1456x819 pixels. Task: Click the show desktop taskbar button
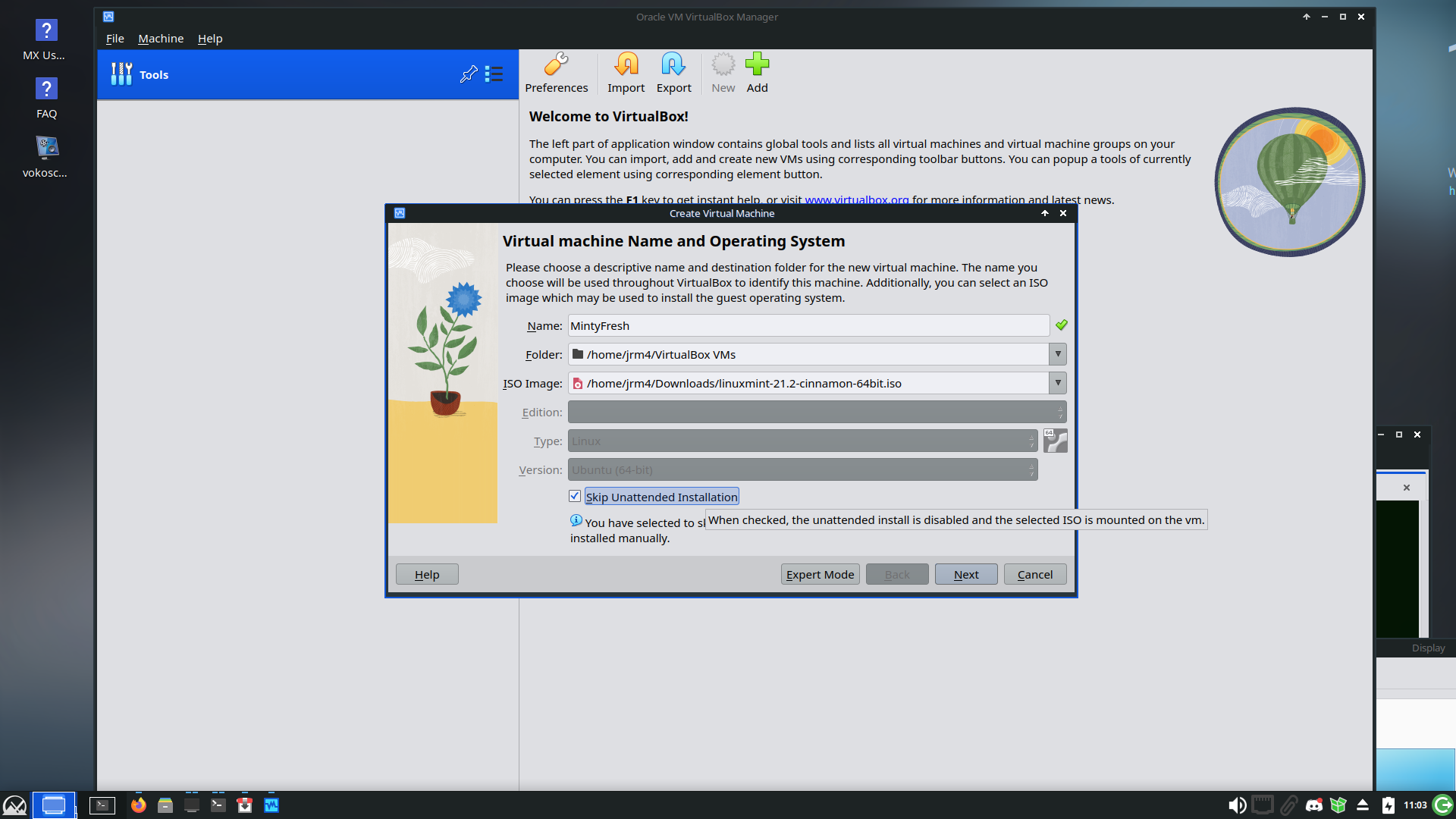click(54, 805)
